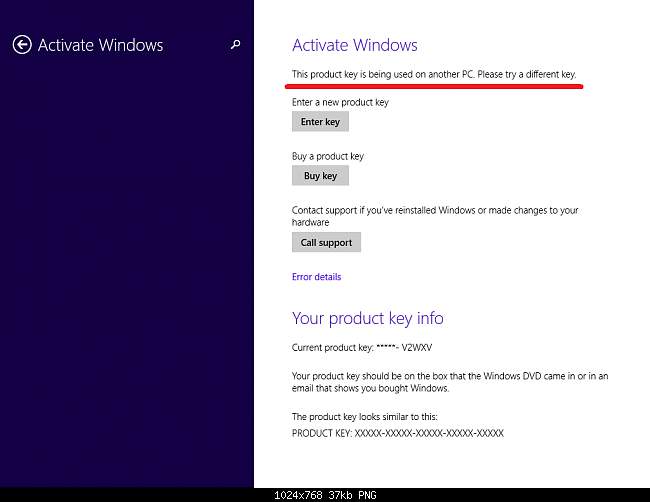Click the Call support button
This screenshot has height=502, width=650.
326,242
